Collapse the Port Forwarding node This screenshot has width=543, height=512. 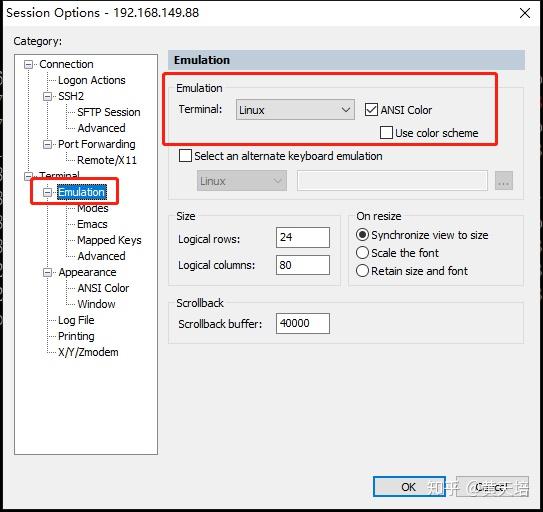[47, 144]
